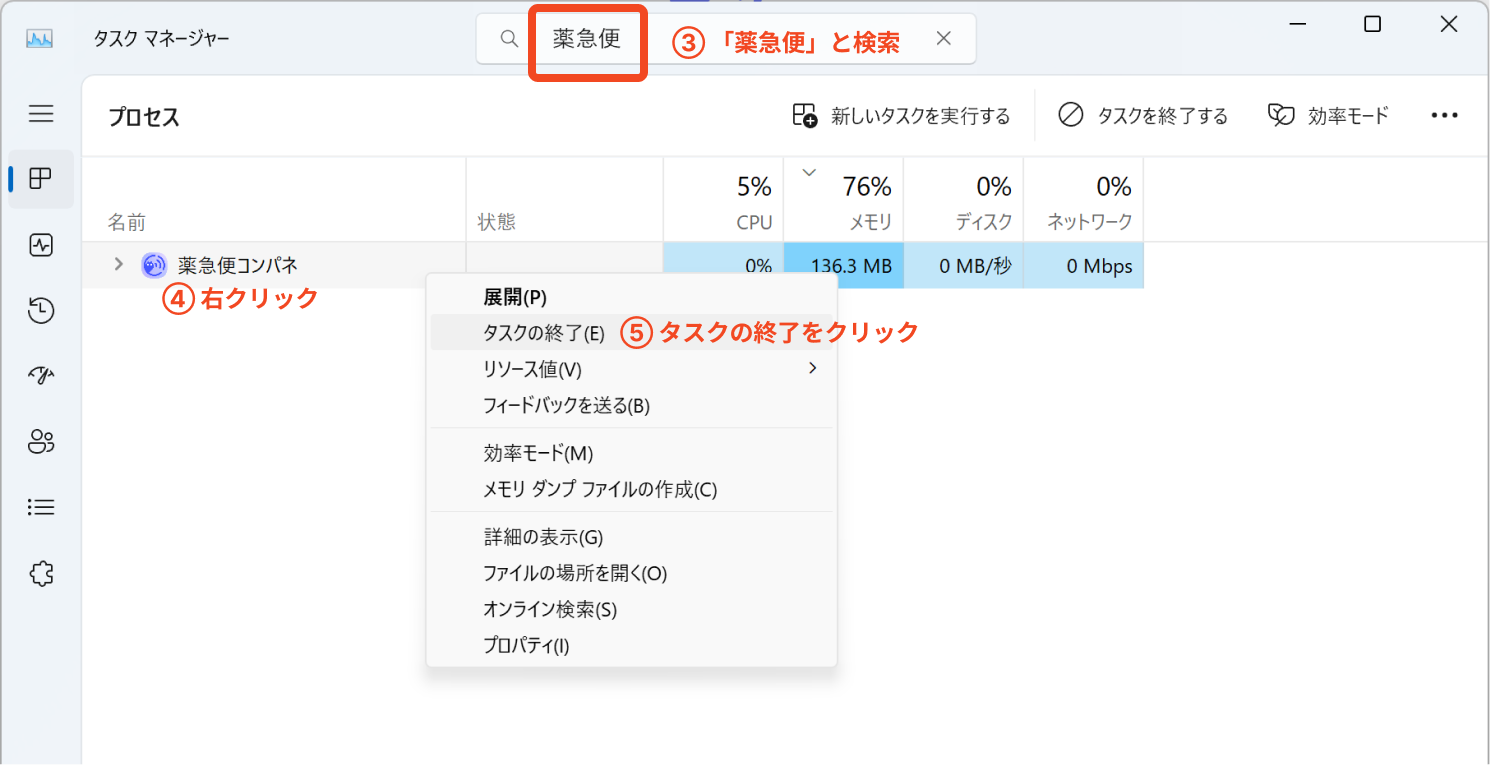Clear the search box with X
This screenshot has height=765, width=1490.
click(x=943, y=39)
